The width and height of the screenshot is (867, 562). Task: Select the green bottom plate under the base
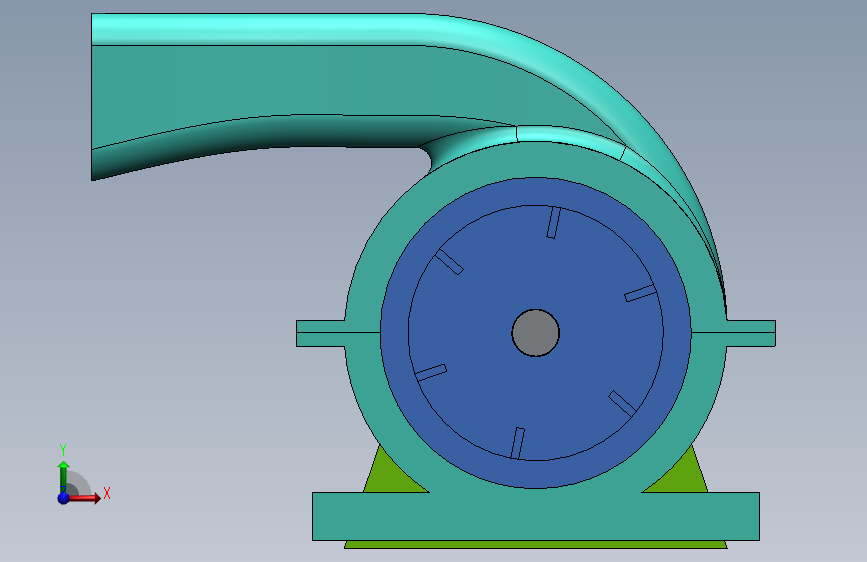(535, 545)
